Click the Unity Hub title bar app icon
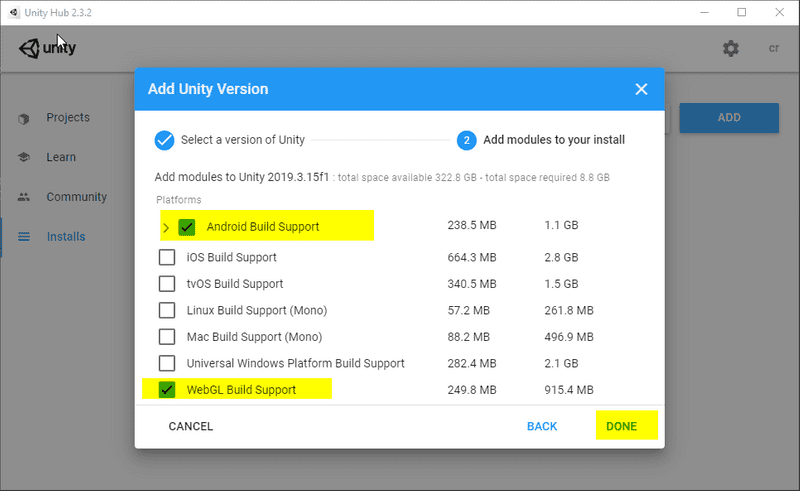This screenshot has height=491, width=800. [x=14, y=12]
